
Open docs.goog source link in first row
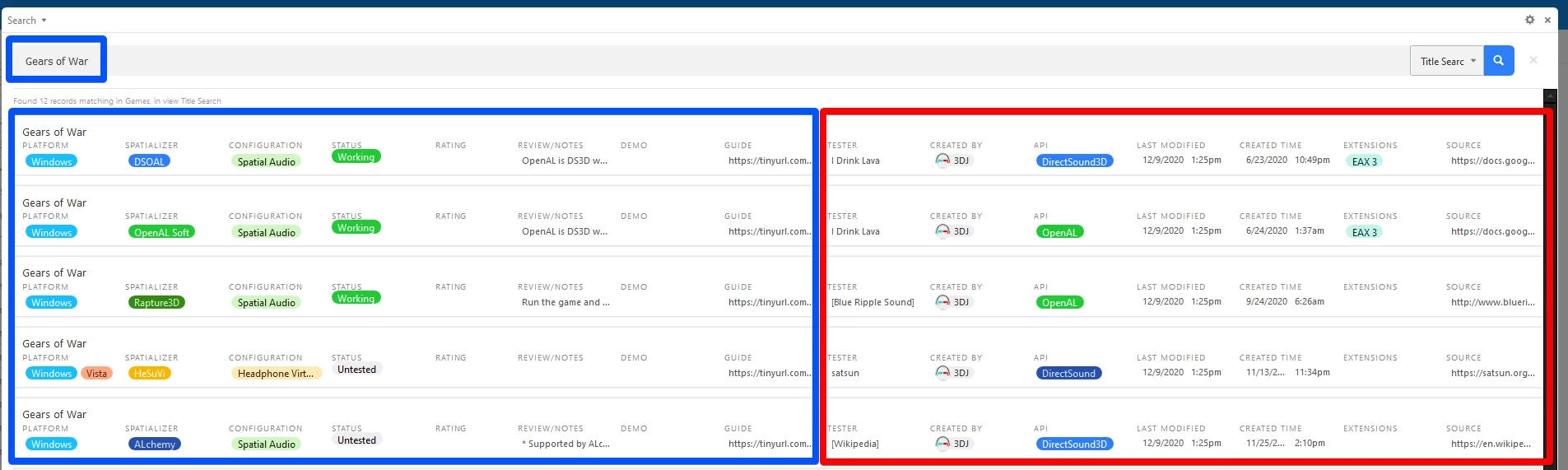tap(1492, 161)
